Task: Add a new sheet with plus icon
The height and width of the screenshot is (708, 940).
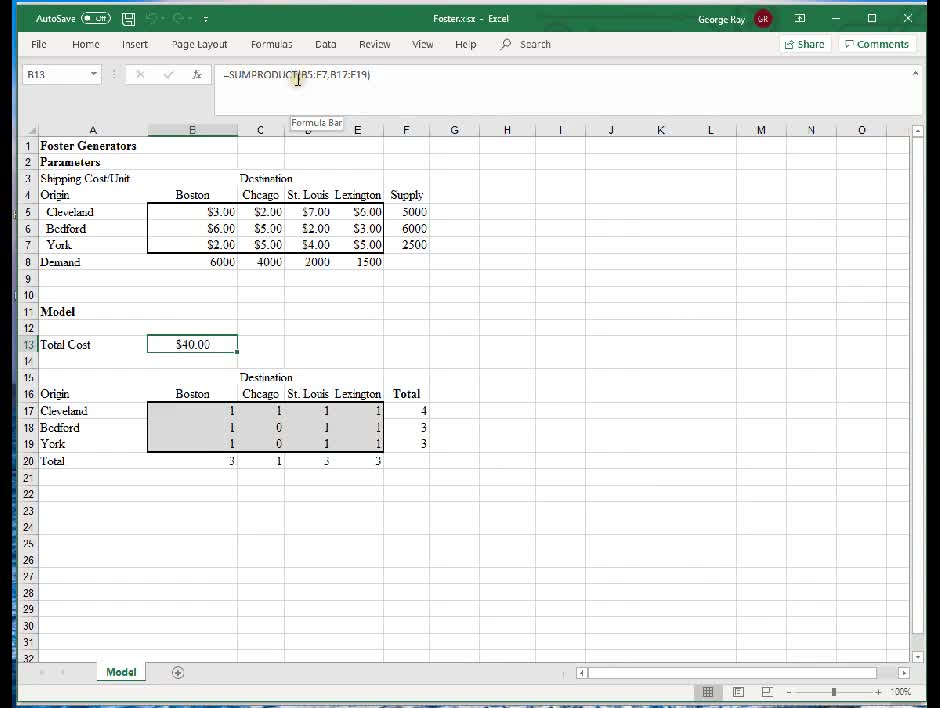Action: tap(177, 673)
